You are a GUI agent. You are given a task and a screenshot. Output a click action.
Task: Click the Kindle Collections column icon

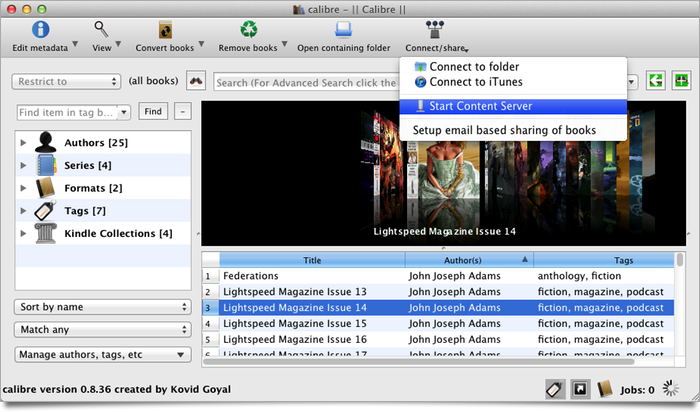(x=46, y=233)
